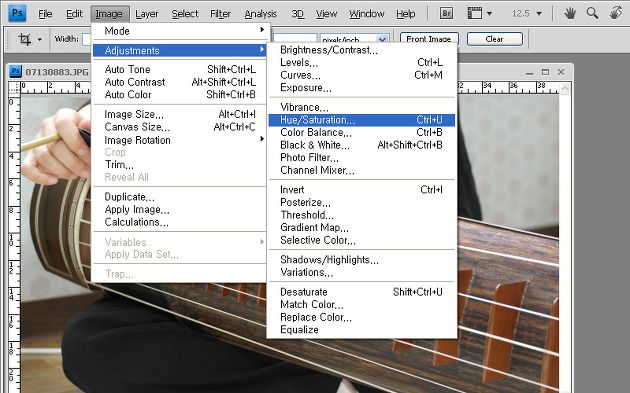The height and width of the screenshot is (393, 630).
Task: Open the View Extras film strip icon
Action: 475,14
